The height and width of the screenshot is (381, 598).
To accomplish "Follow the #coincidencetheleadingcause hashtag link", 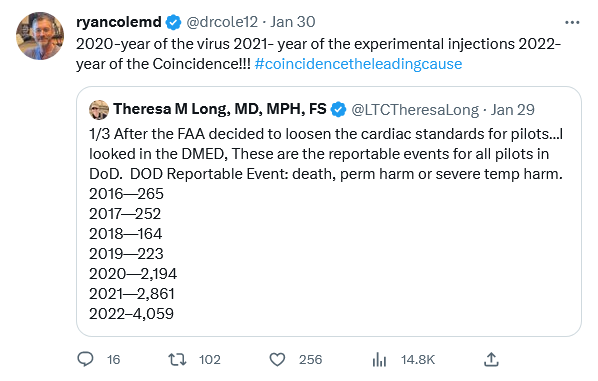I will point(358,64).
